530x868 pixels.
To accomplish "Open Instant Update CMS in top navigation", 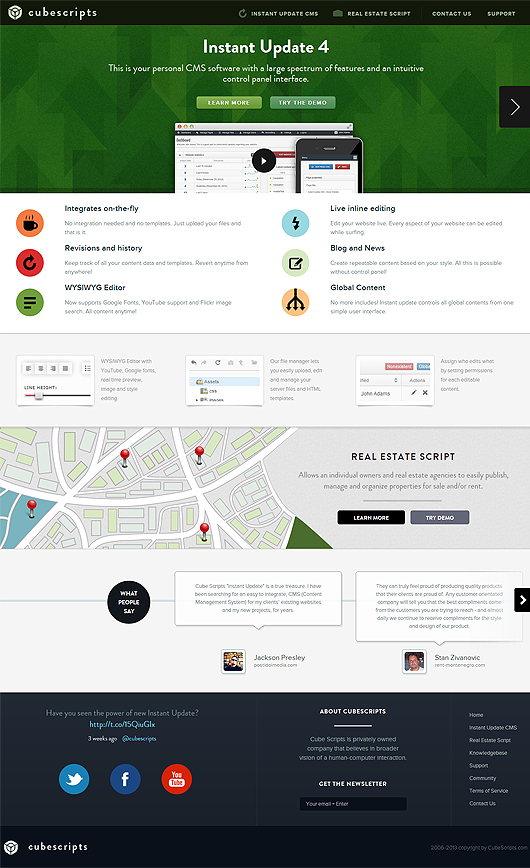I will [x=279, y=13].
